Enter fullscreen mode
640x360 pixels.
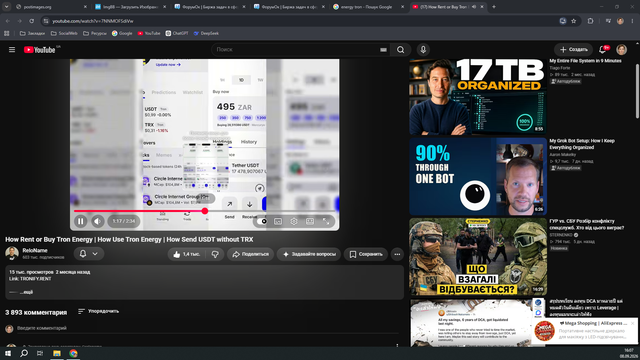pyautogui.click(x=326, y=221)
